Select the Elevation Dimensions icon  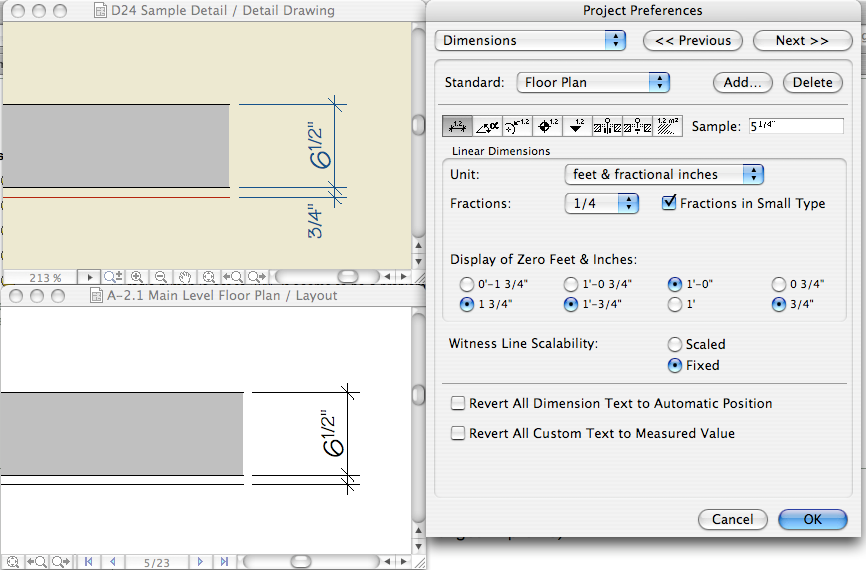pyautogui.click(x=576, y=126)
